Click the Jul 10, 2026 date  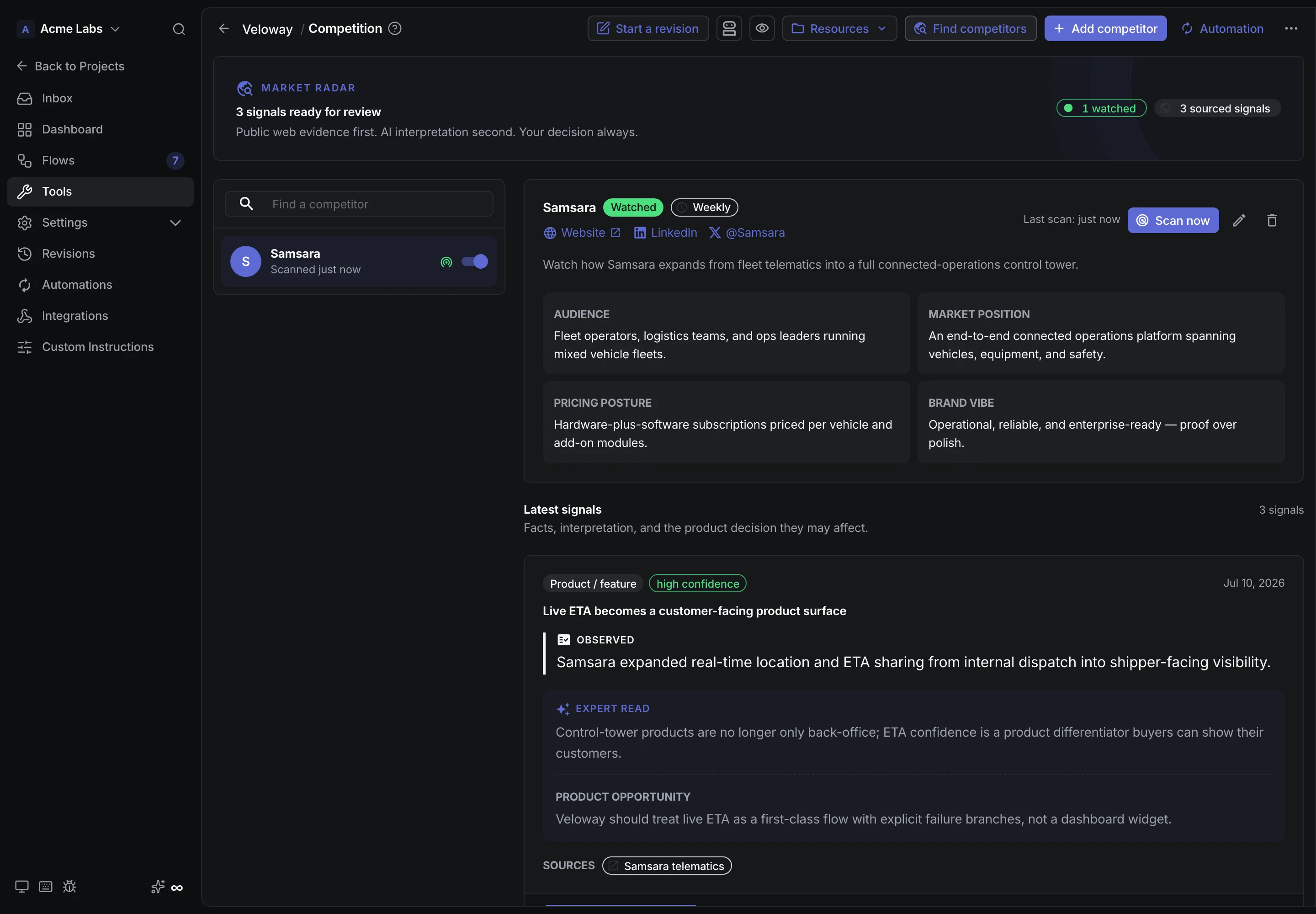coord(1253,583)
